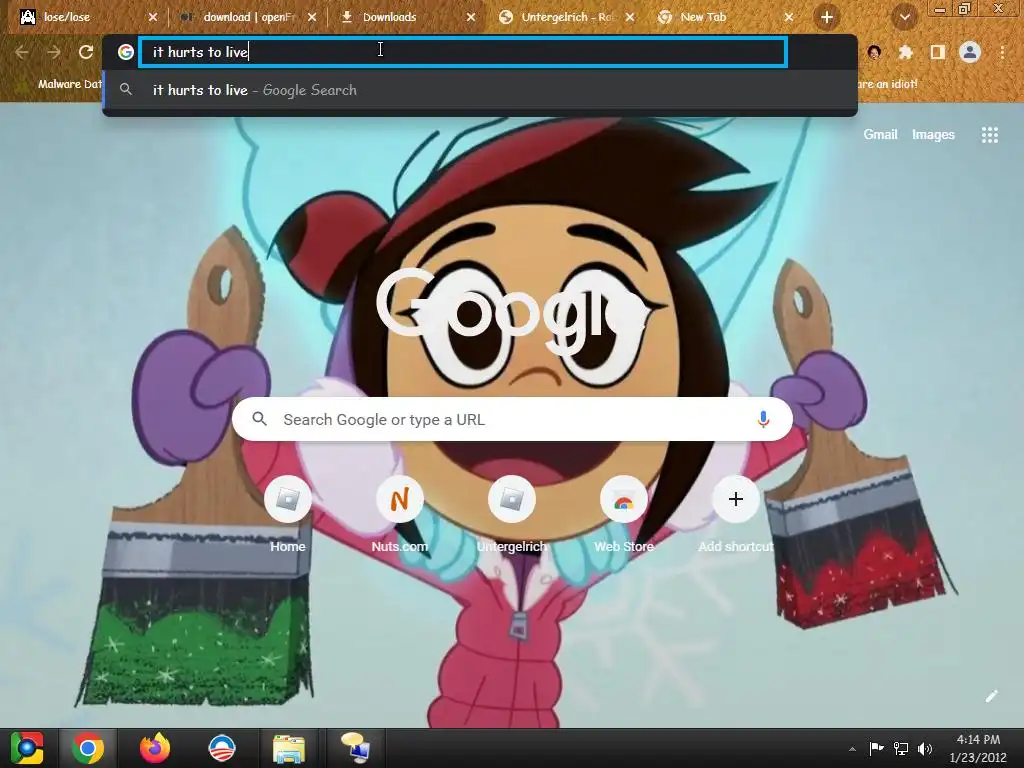1024x768 pixels.
Task: Launch Firefox from the taskbar
Action: [x=155, y=748]
